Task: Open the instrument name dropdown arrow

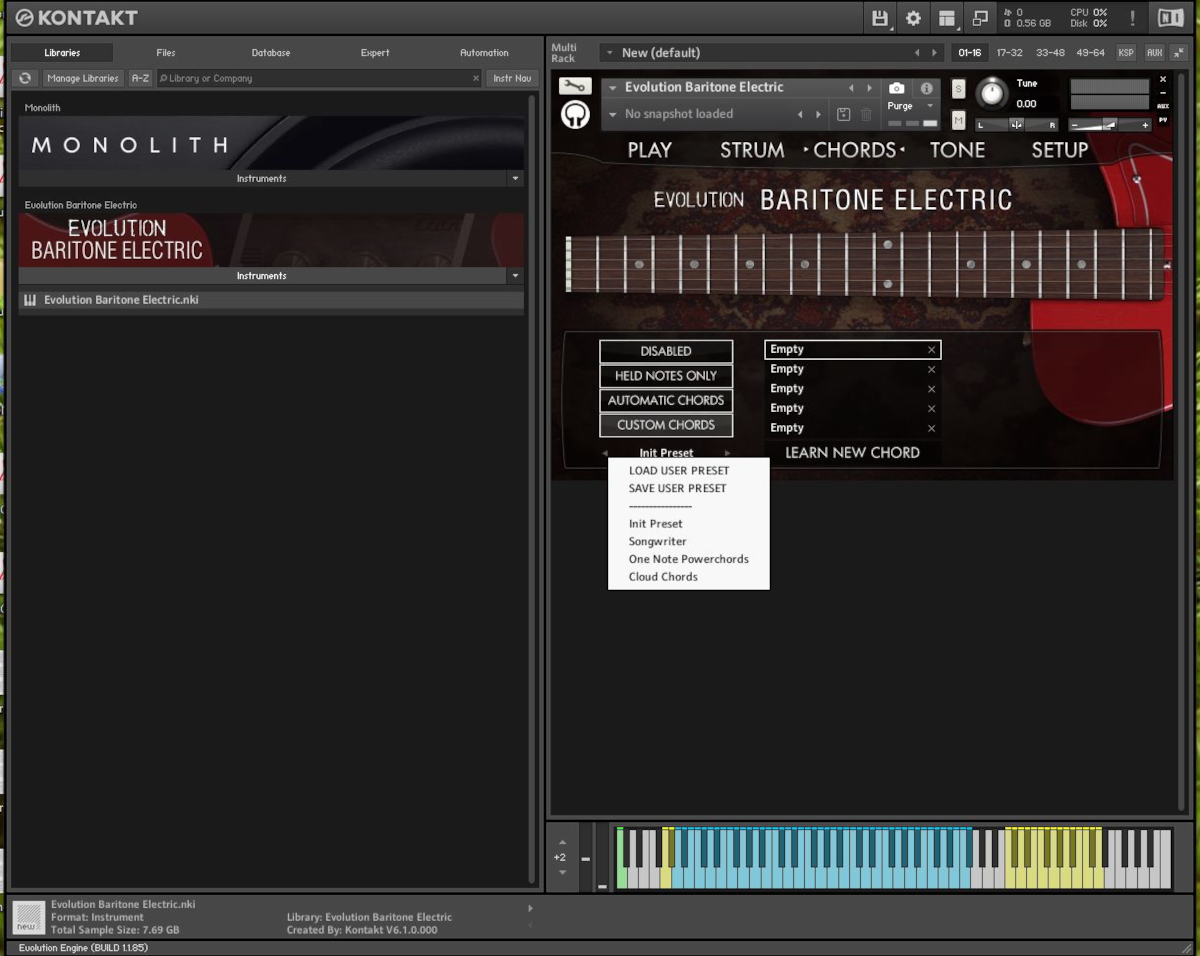Action: [613, 88]
